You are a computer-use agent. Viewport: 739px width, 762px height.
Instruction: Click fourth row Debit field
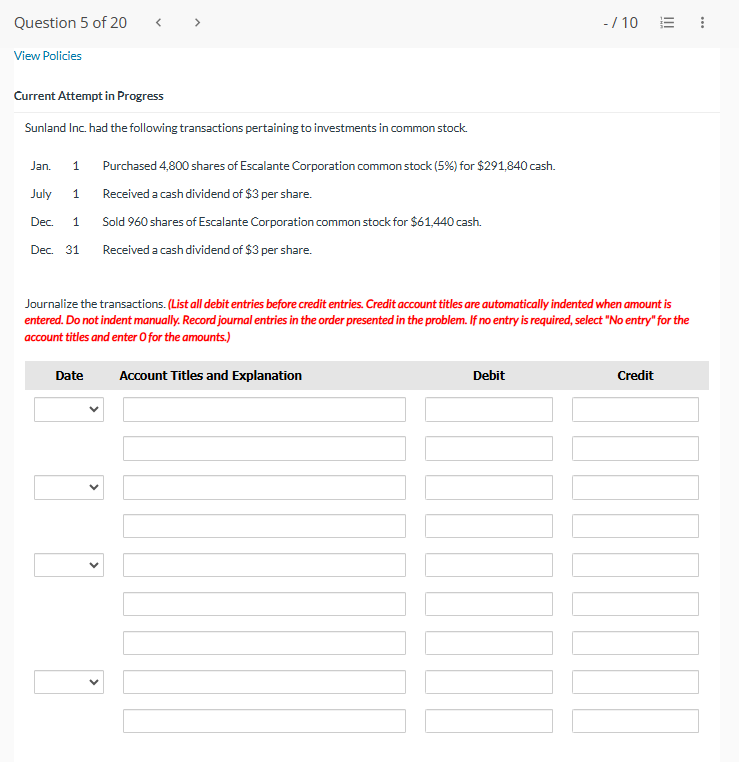(x=489, y=526)
